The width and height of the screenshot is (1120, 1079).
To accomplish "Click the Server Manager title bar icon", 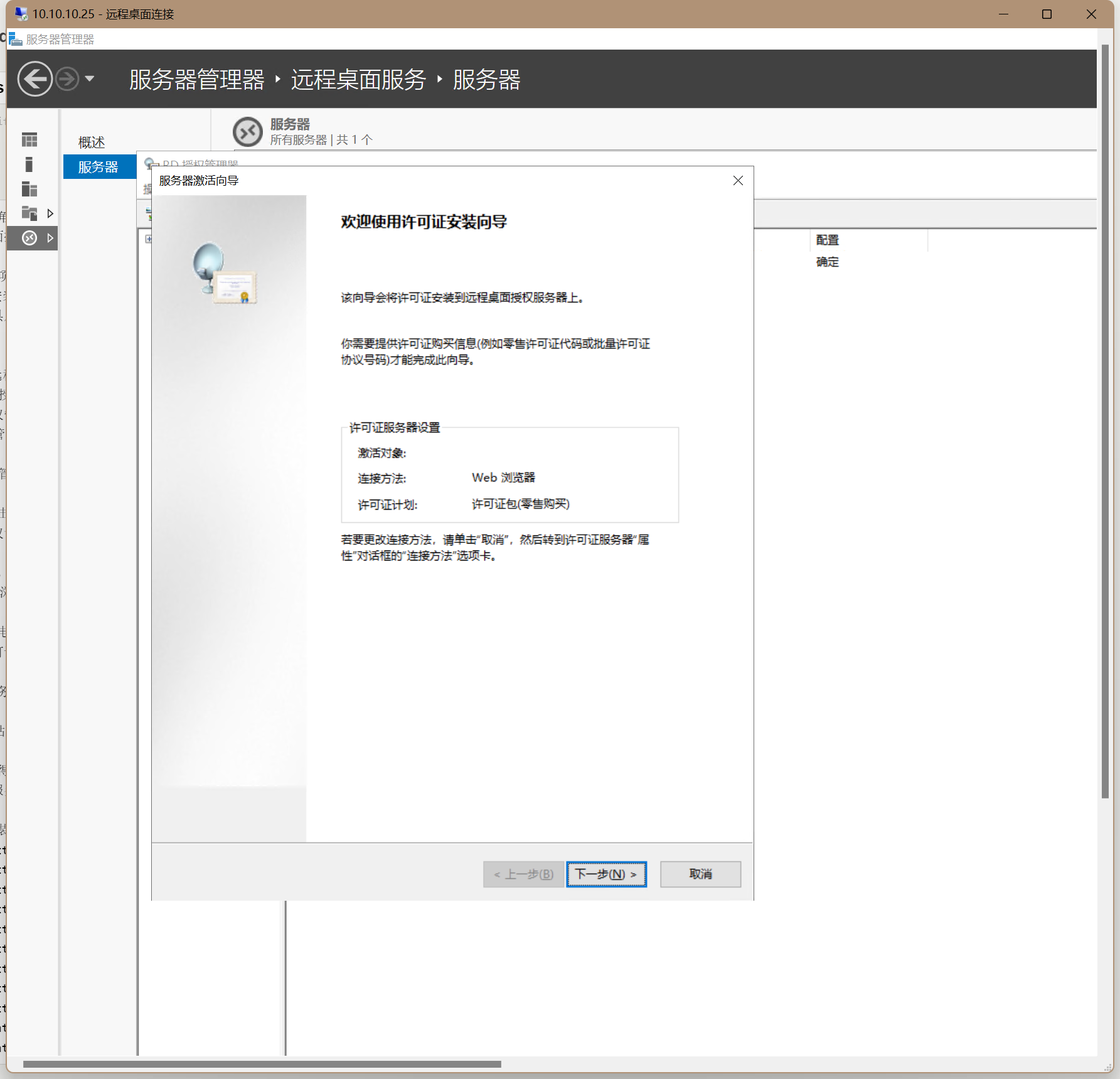I will pyautogui.click(x=16, y=39).
